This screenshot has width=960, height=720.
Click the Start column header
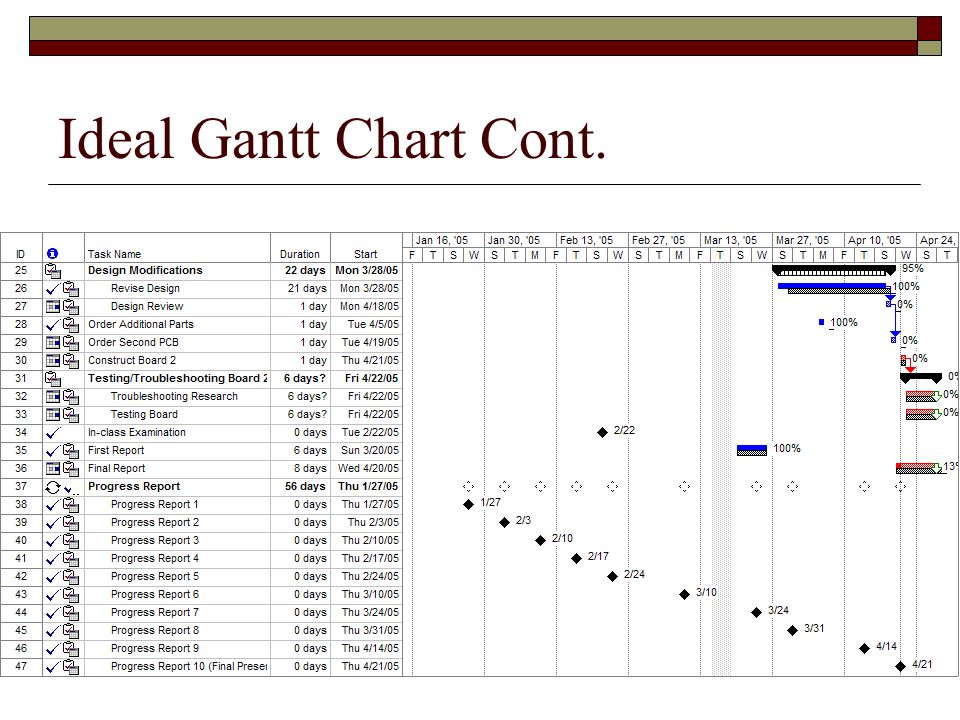(x=366, y=254)
